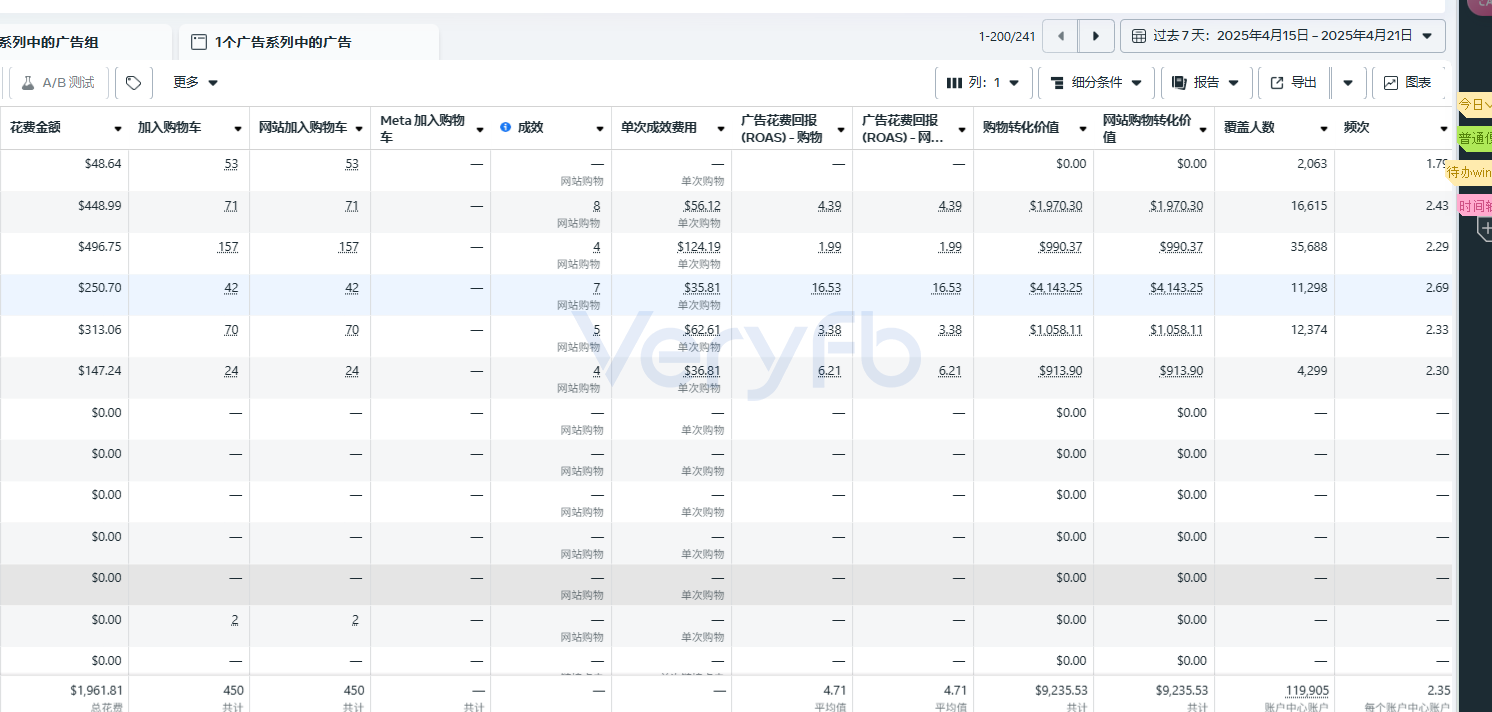
Task: Click total reach link 119,905
Action: pos(1307,690)
